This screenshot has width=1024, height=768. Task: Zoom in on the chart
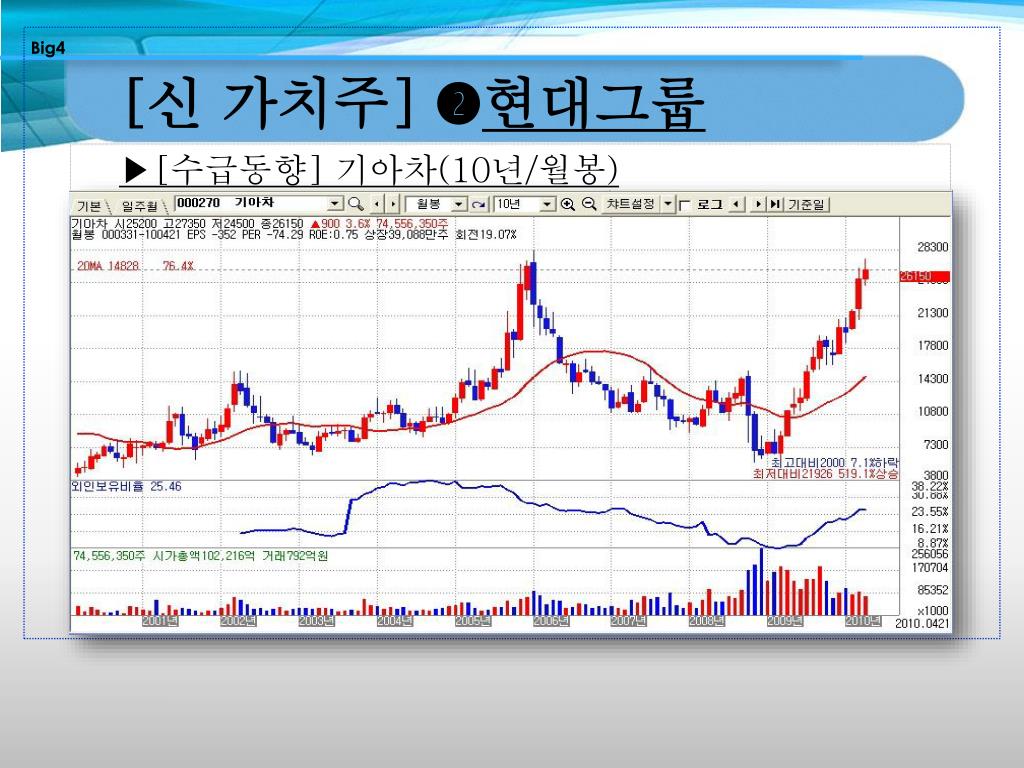click(568, 204)
